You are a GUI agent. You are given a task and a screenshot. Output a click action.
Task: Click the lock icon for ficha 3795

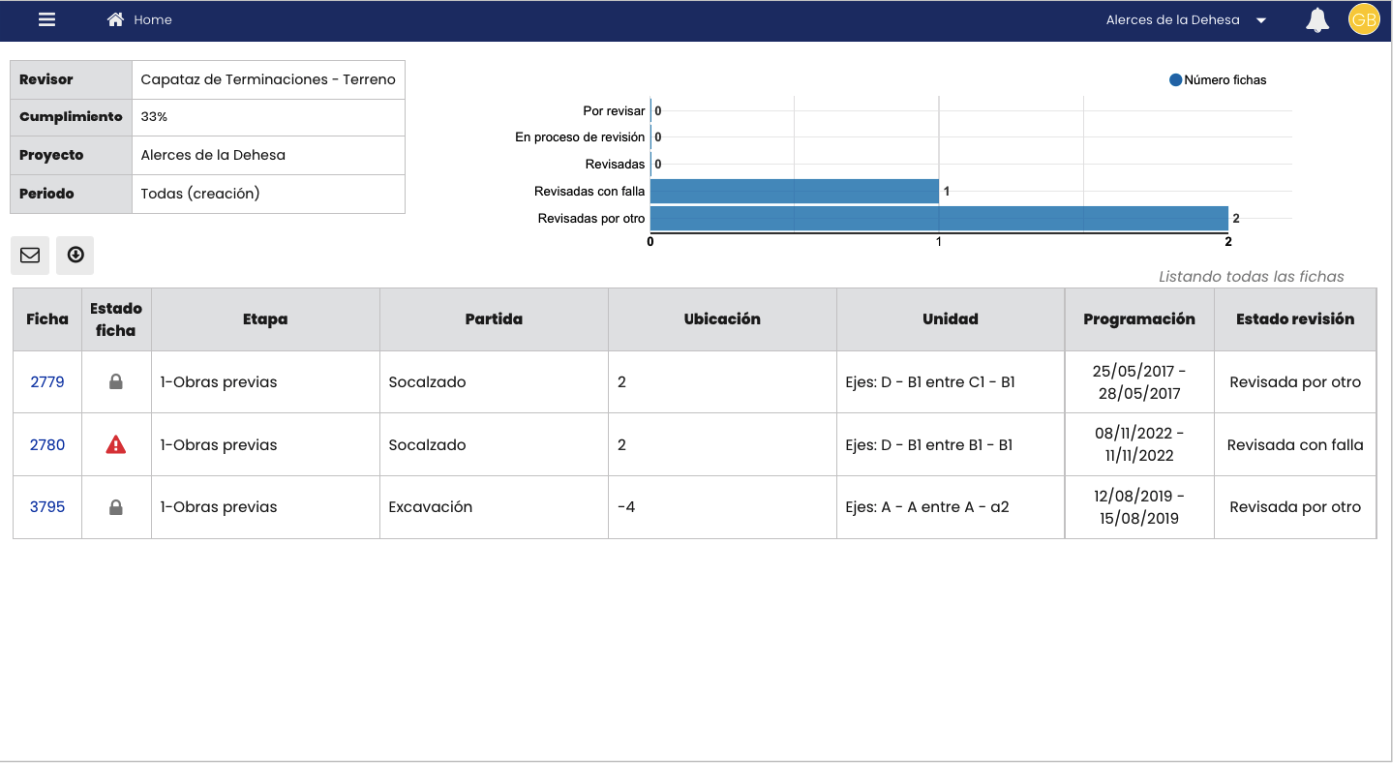point(116,507)
